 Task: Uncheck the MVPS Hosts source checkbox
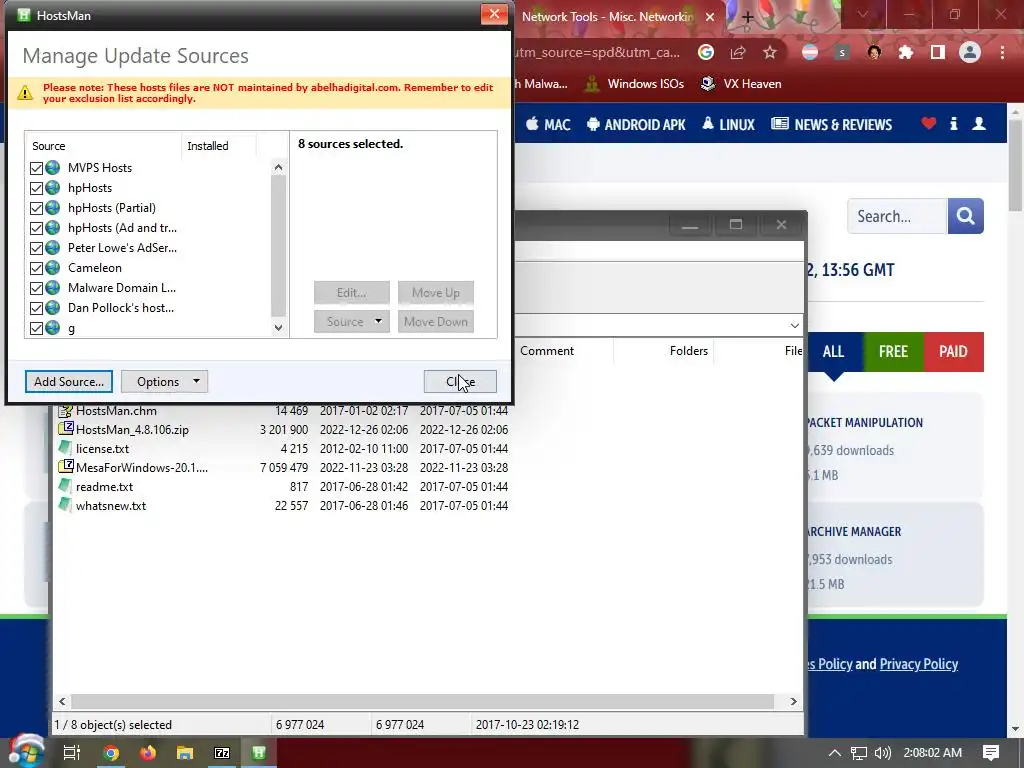pos(37,168)
